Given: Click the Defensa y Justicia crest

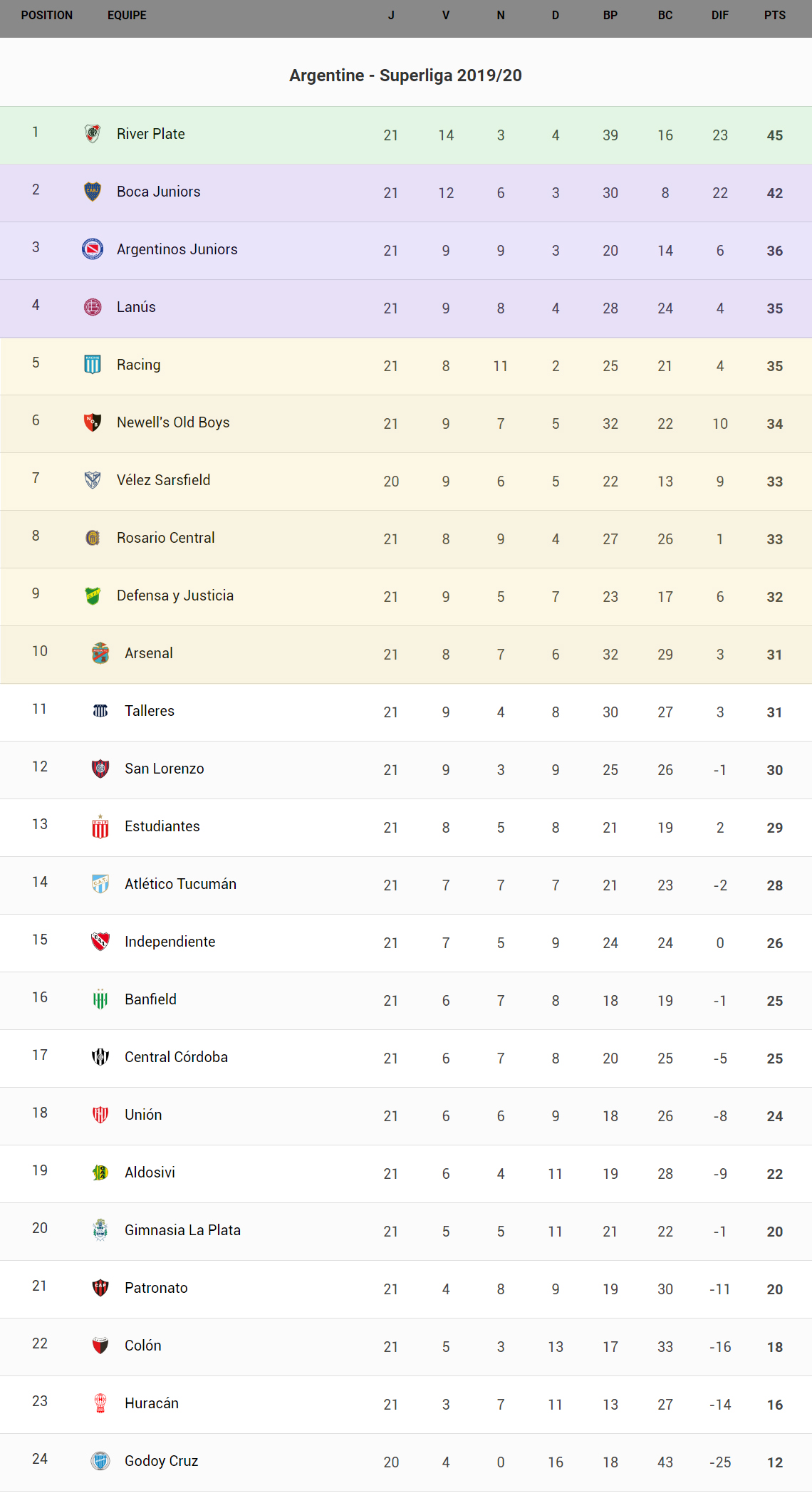Looking at the screenshot, I should tap(93, 595).
